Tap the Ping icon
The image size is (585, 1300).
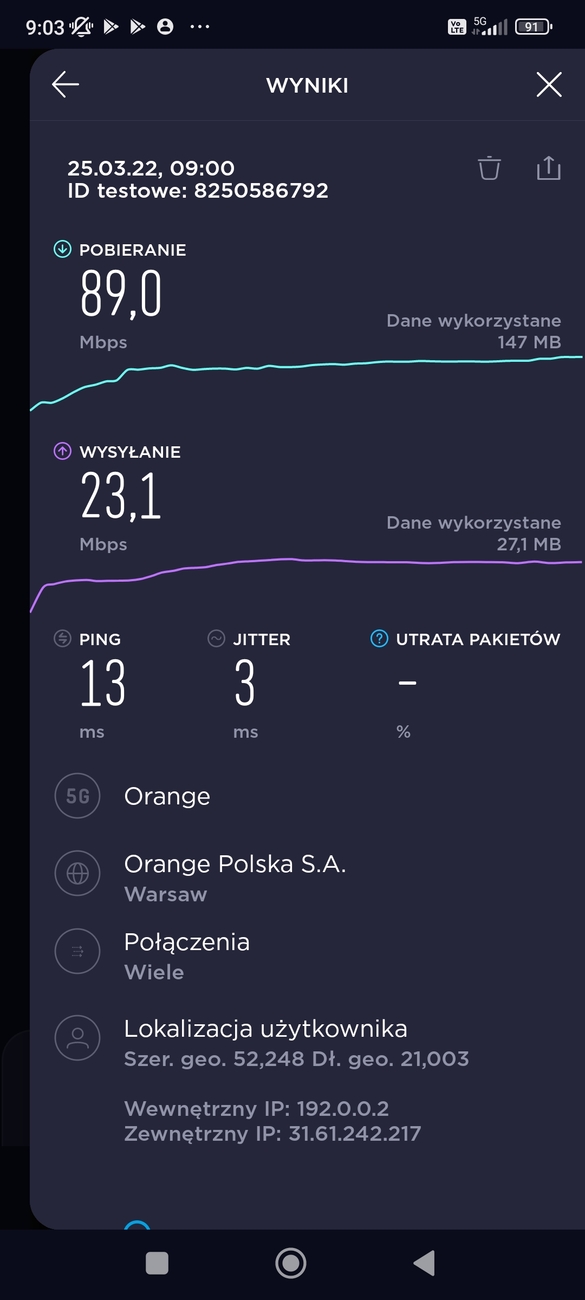coord(62,639)
